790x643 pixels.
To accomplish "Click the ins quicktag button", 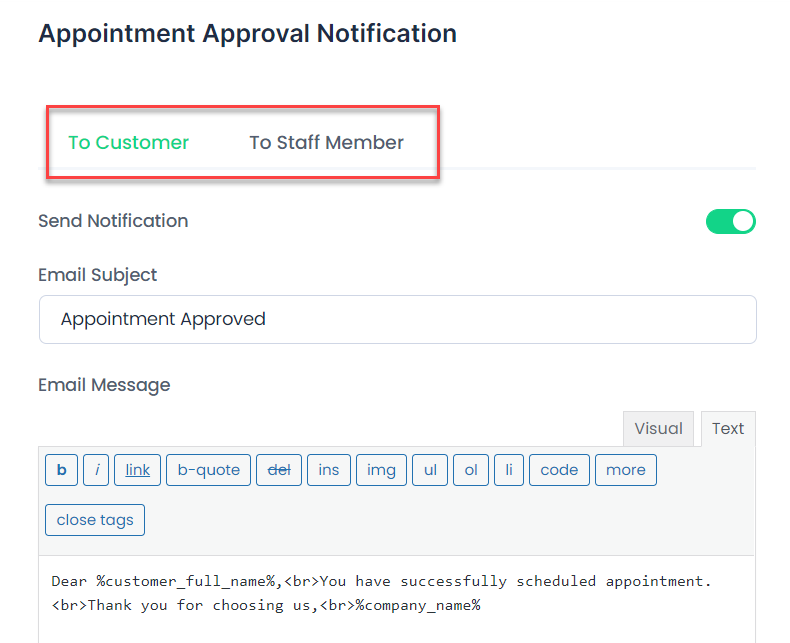I will 328,470.
